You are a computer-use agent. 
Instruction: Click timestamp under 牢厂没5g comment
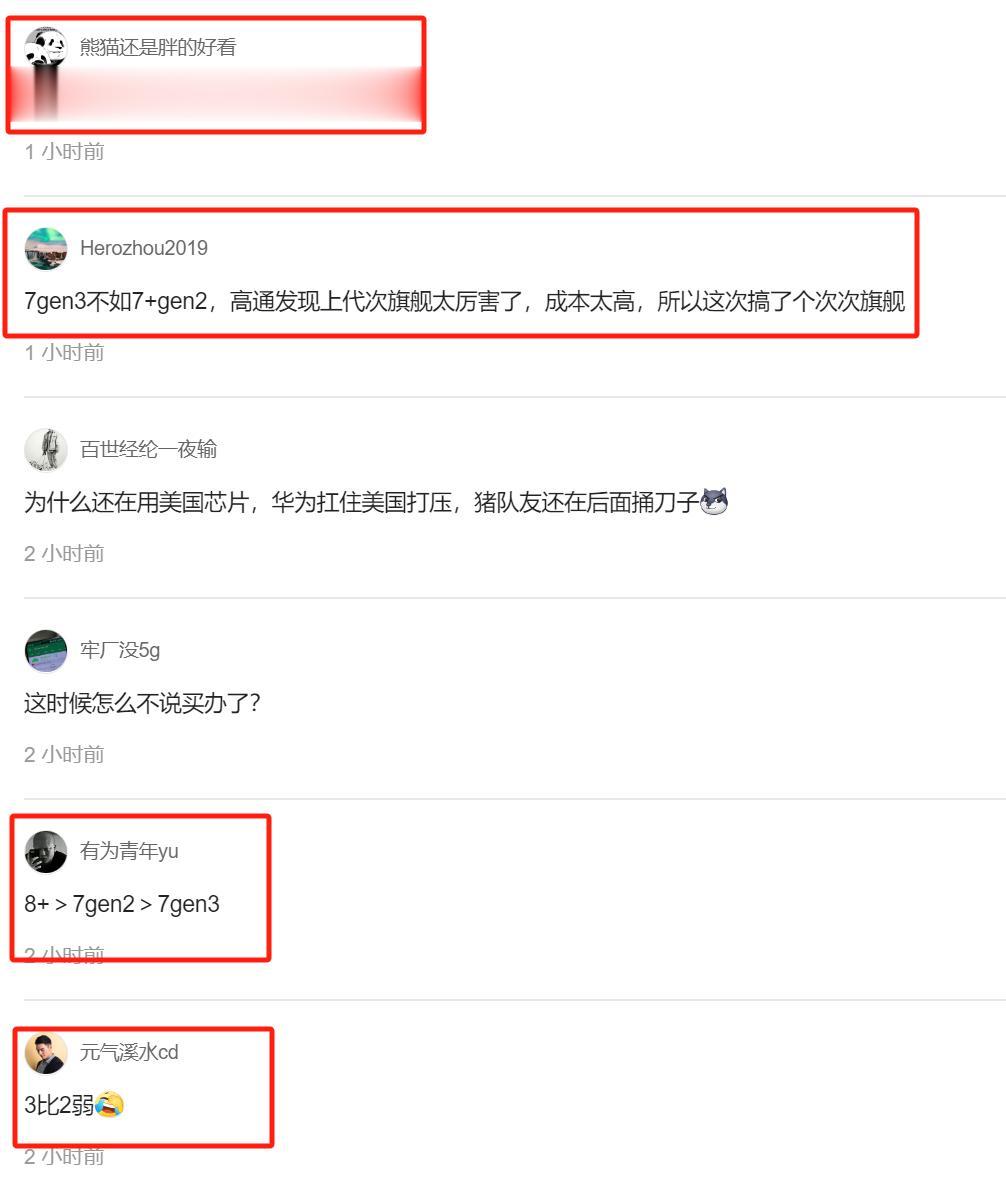64,754
